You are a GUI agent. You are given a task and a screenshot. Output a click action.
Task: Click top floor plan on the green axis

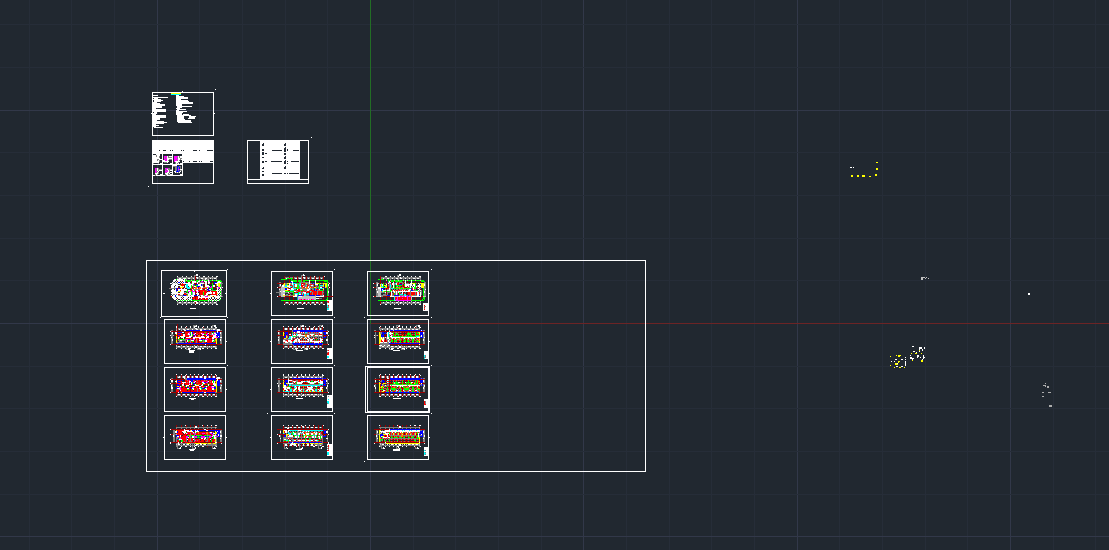point(398,292)
